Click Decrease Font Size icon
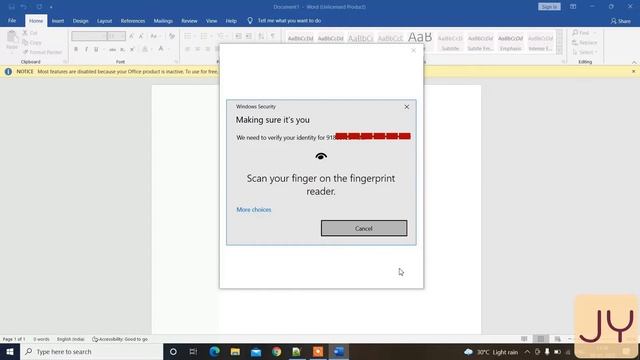The image size is (640, 360). tap(141, 36)
